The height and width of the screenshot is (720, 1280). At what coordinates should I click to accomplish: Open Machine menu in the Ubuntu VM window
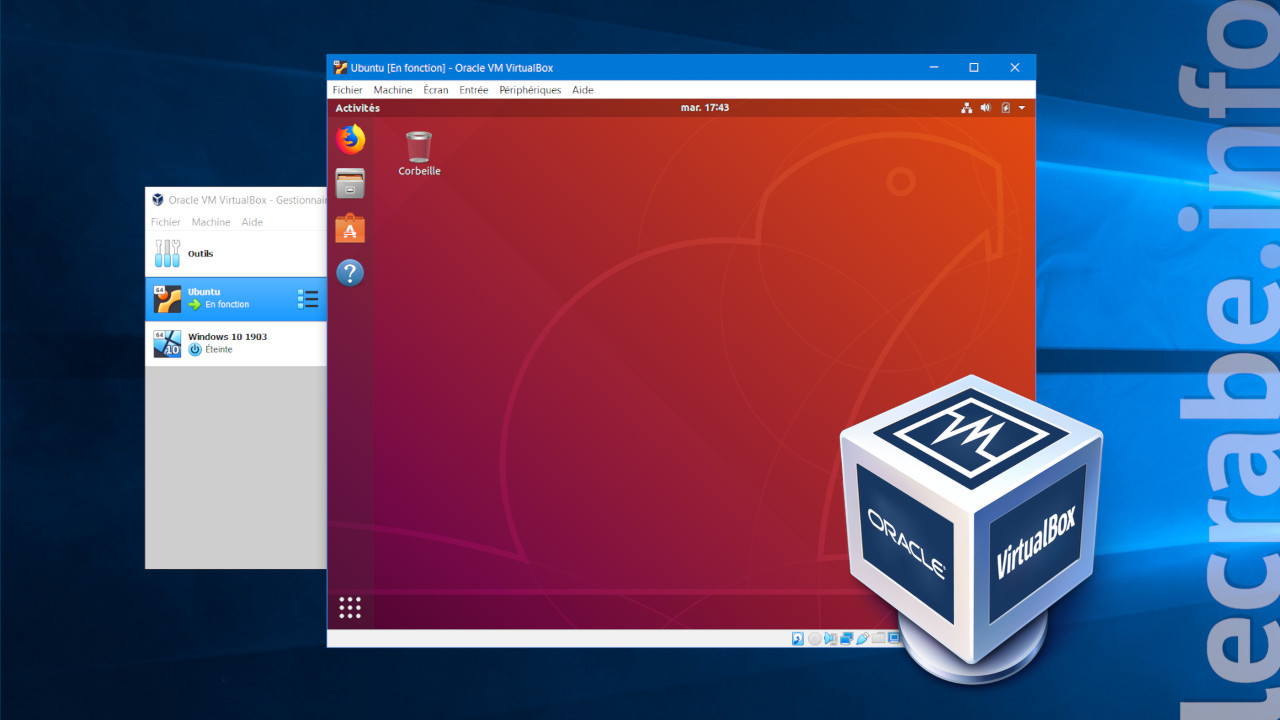[x=393, y=90]
